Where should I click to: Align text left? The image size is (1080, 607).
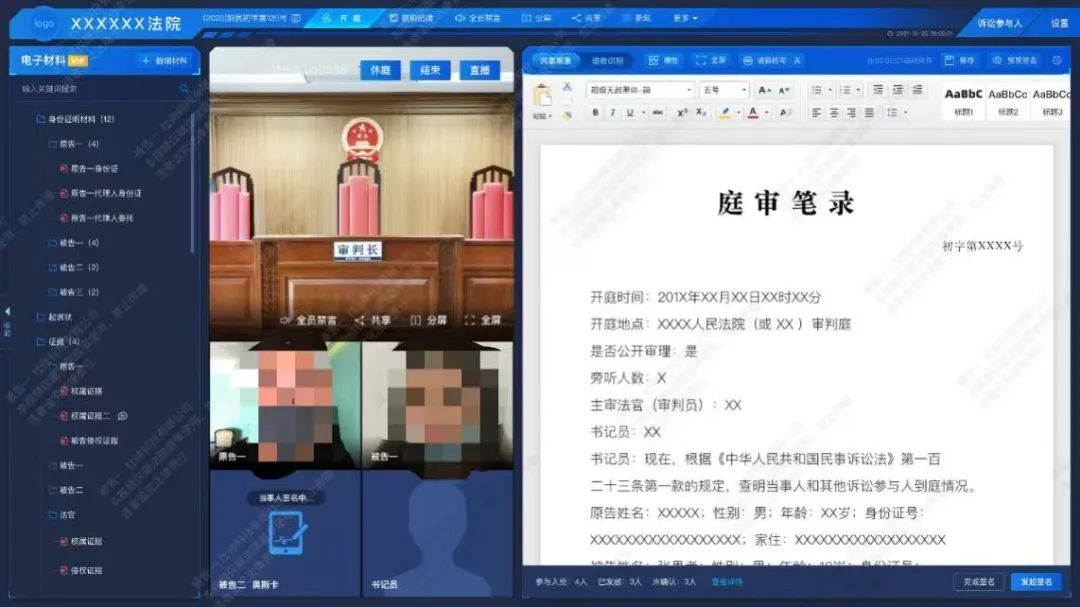coord(816,112)
